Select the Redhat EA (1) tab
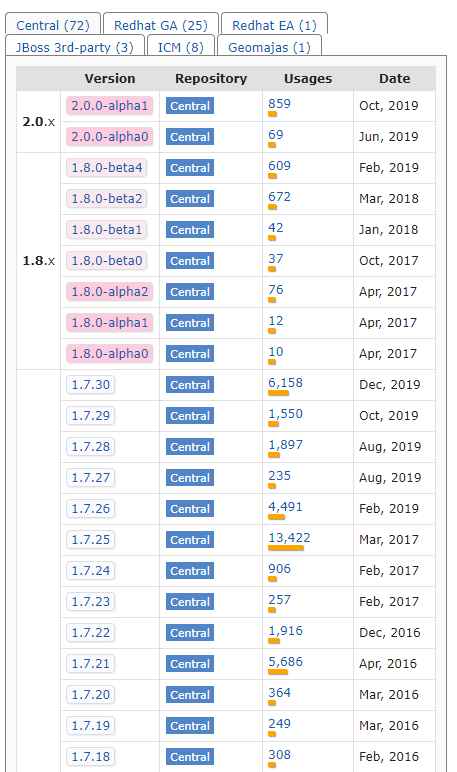457x772 pixels. [274, 25]
